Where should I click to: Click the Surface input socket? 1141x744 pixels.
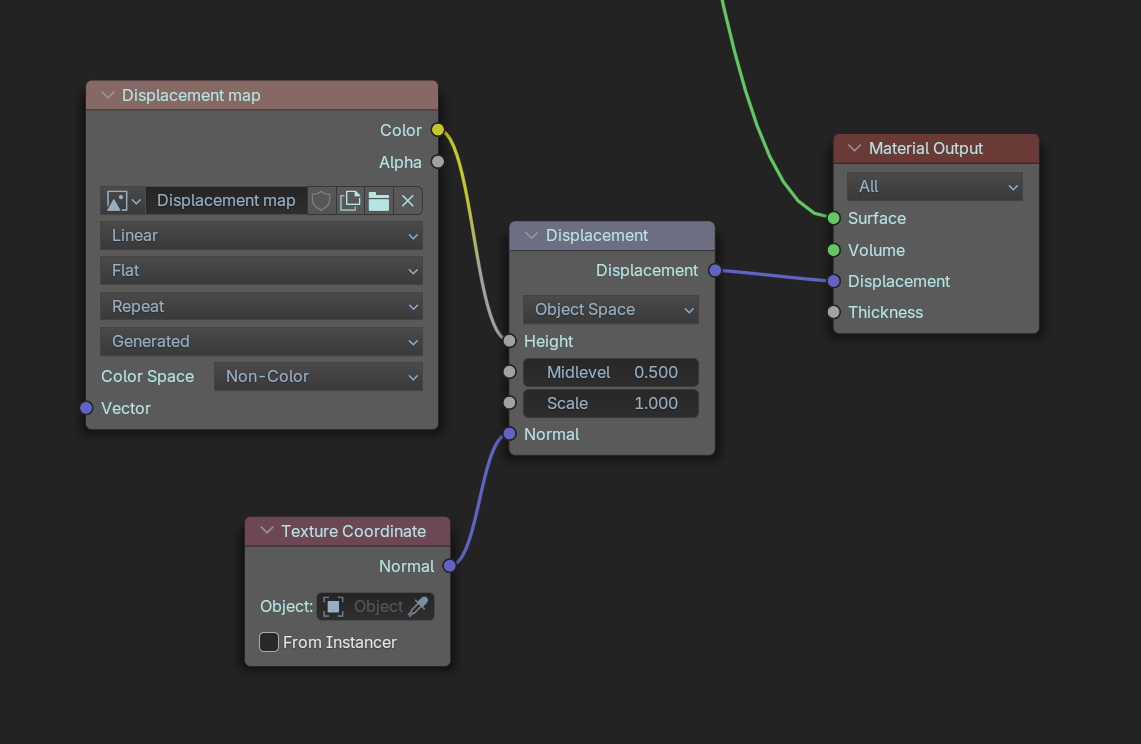(x=834, y=218)
